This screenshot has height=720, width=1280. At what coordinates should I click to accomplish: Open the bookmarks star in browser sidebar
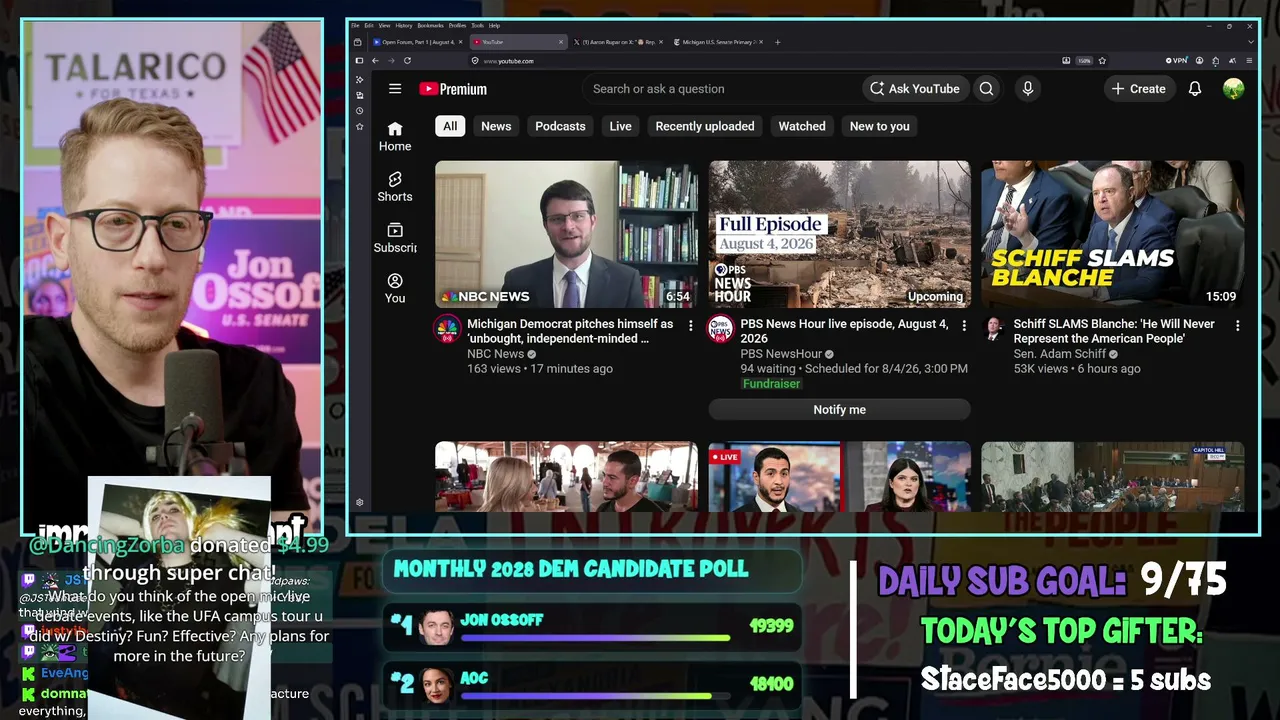[359, 127]
